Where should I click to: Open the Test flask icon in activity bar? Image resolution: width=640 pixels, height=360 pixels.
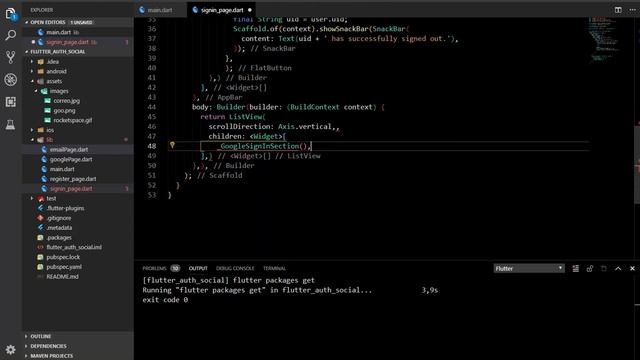click(x=11, y=124)
